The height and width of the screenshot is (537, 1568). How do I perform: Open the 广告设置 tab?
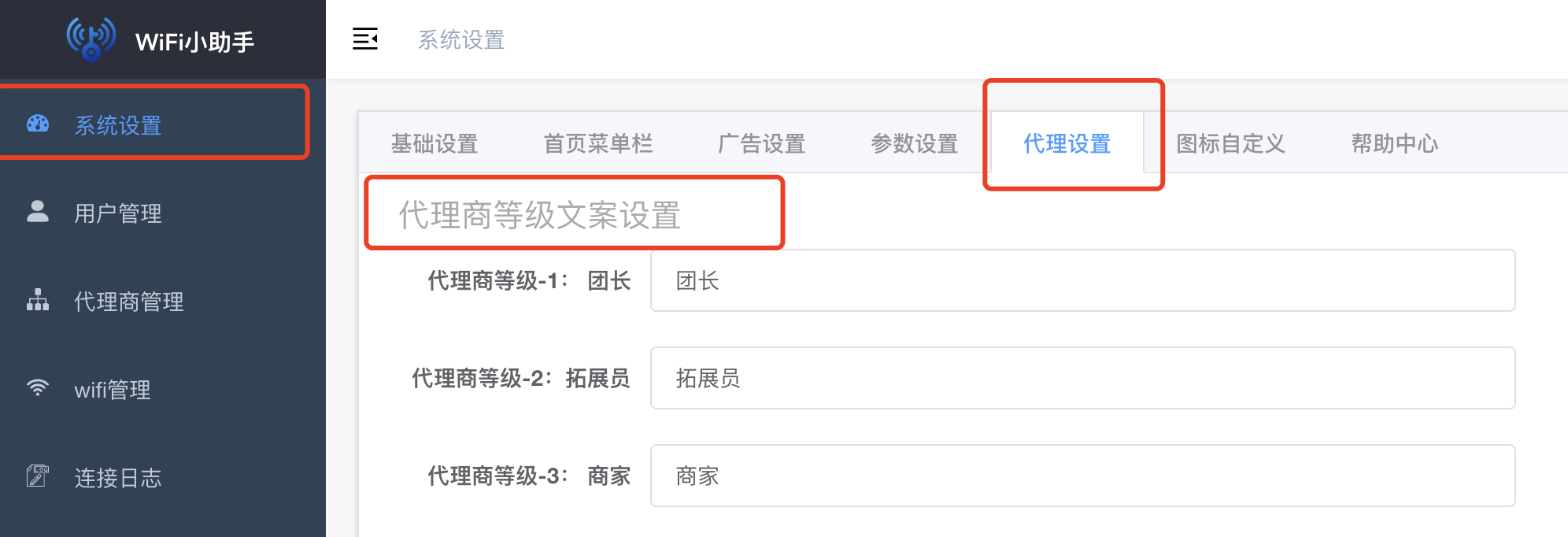pyautogui.click(x=762, y=143)
